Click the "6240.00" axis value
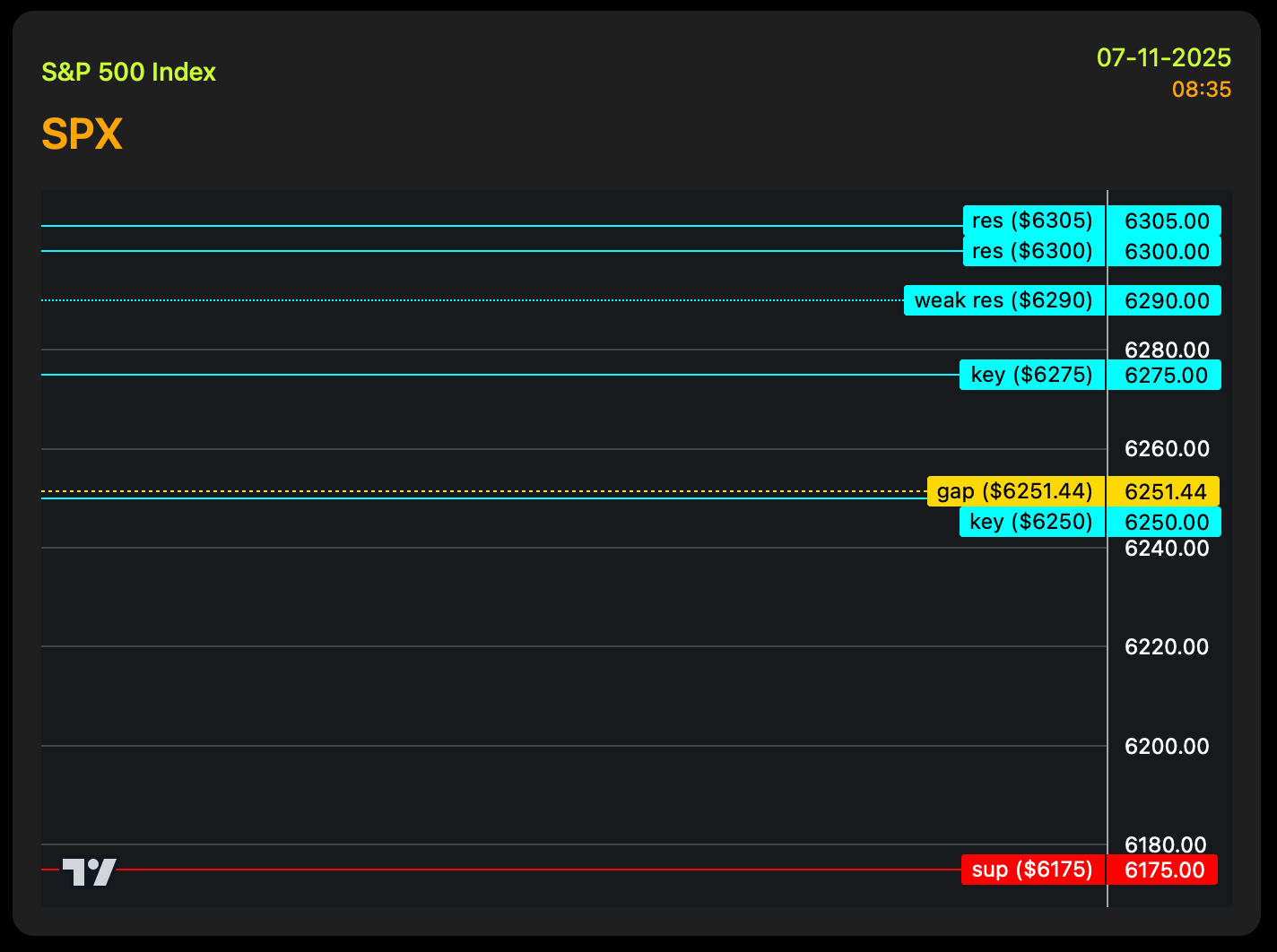1277x952 pixels. (1167, 548)
